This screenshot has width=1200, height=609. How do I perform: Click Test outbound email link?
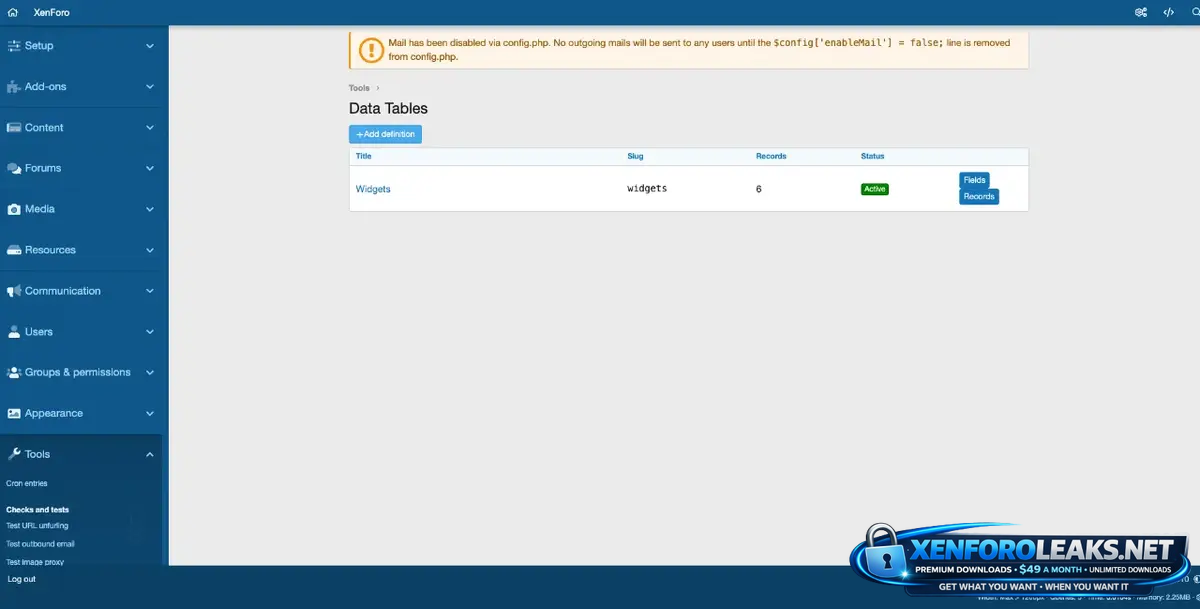coord(40,544)
